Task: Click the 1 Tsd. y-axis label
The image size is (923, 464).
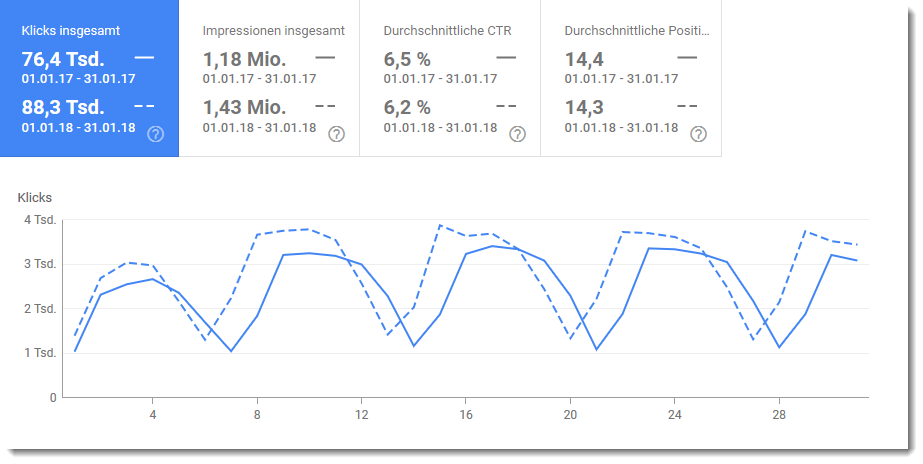Action: [40, 353]
